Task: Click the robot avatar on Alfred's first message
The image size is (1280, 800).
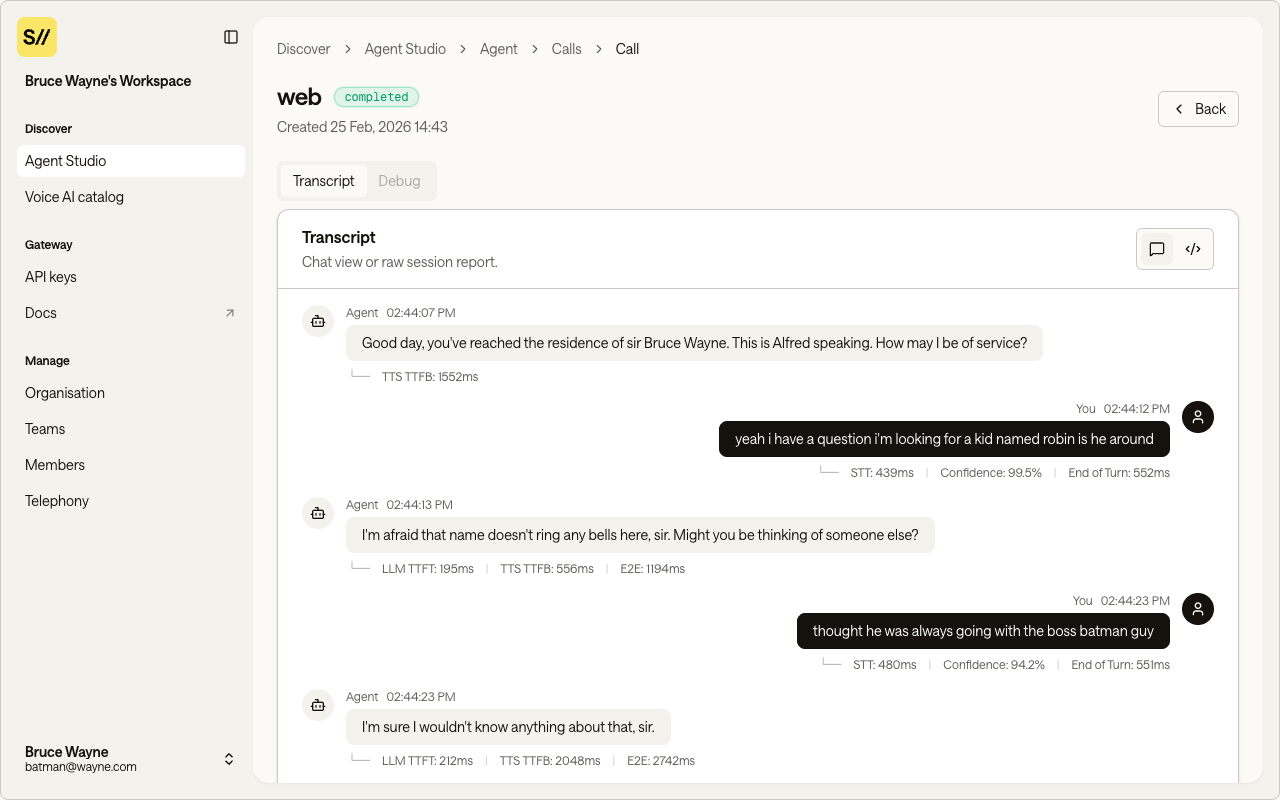Action: point(318,321)
